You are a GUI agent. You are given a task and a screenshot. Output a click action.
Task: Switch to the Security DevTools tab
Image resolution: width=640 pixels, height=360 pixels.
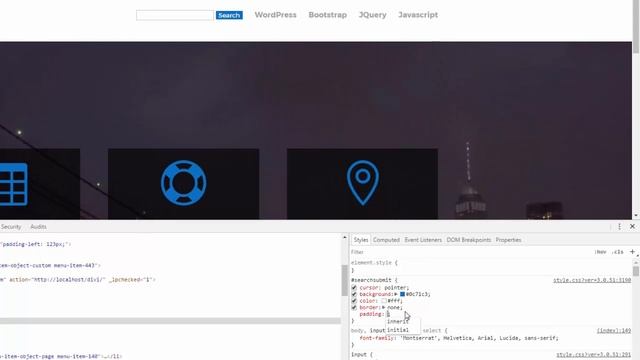[11, 227]
